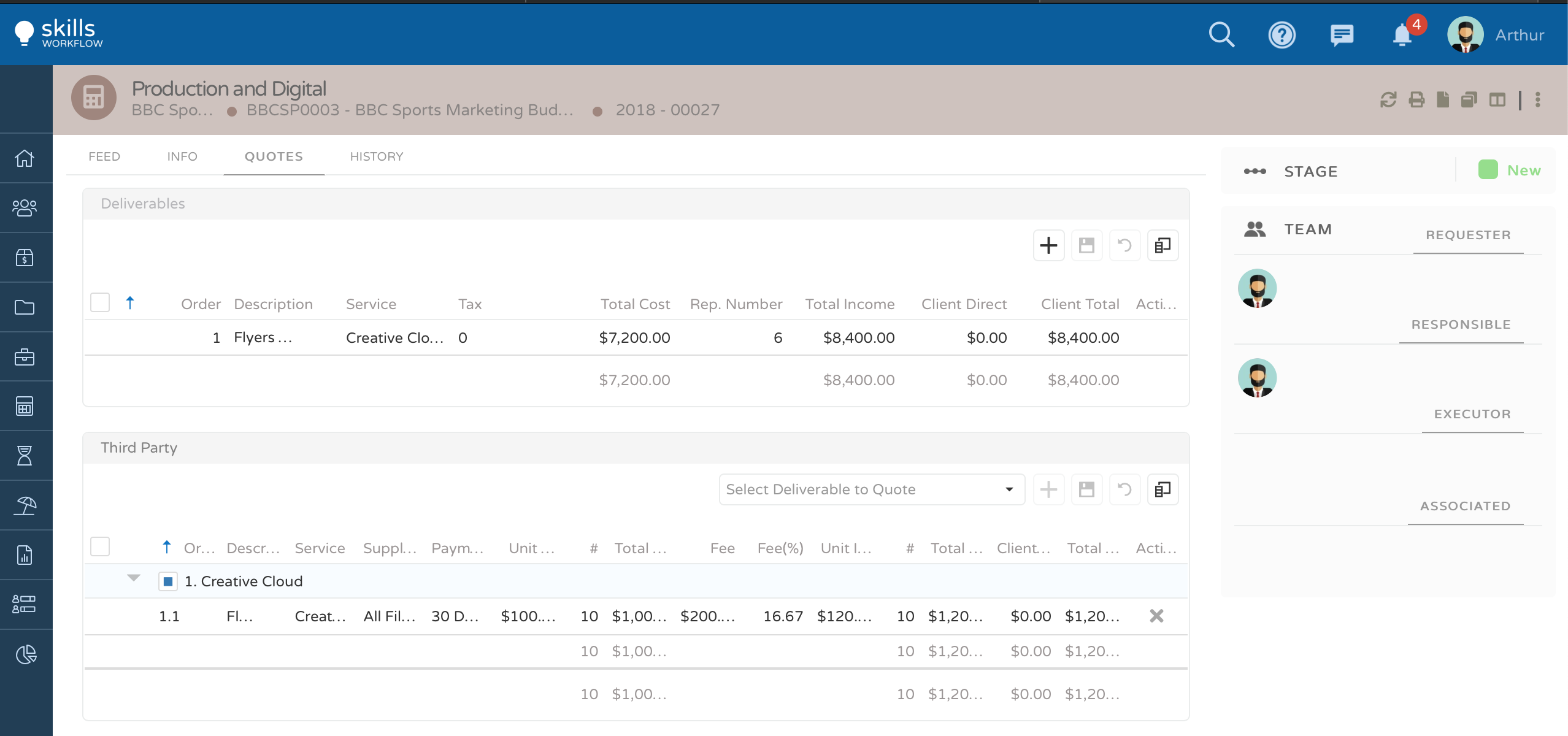Open column layout options for Third Party
The width and height of the screenshot is (1568, 736).
1163,489
